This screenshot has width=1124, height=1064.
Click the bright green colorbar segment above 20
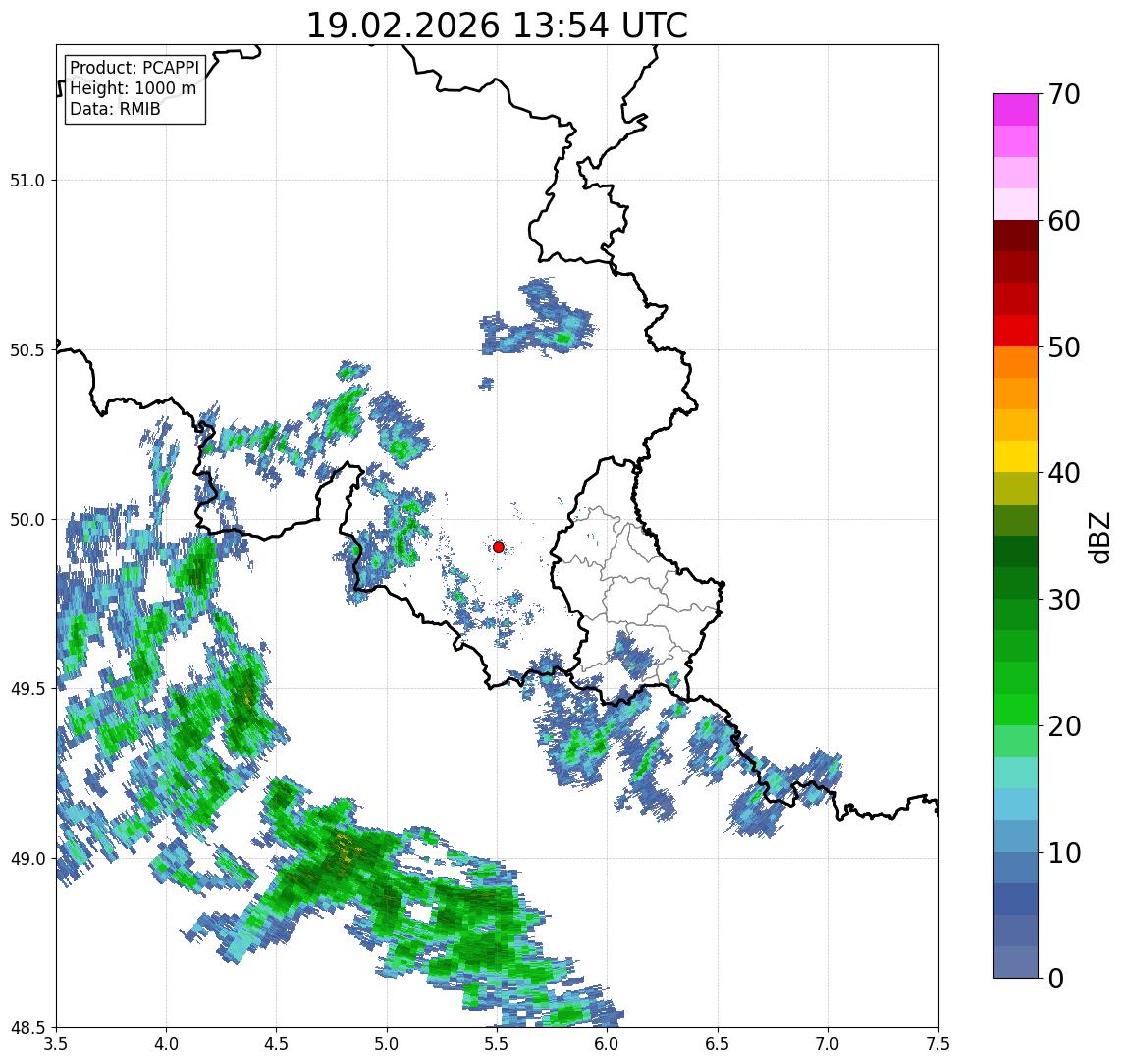click(x=1016, y=710)
